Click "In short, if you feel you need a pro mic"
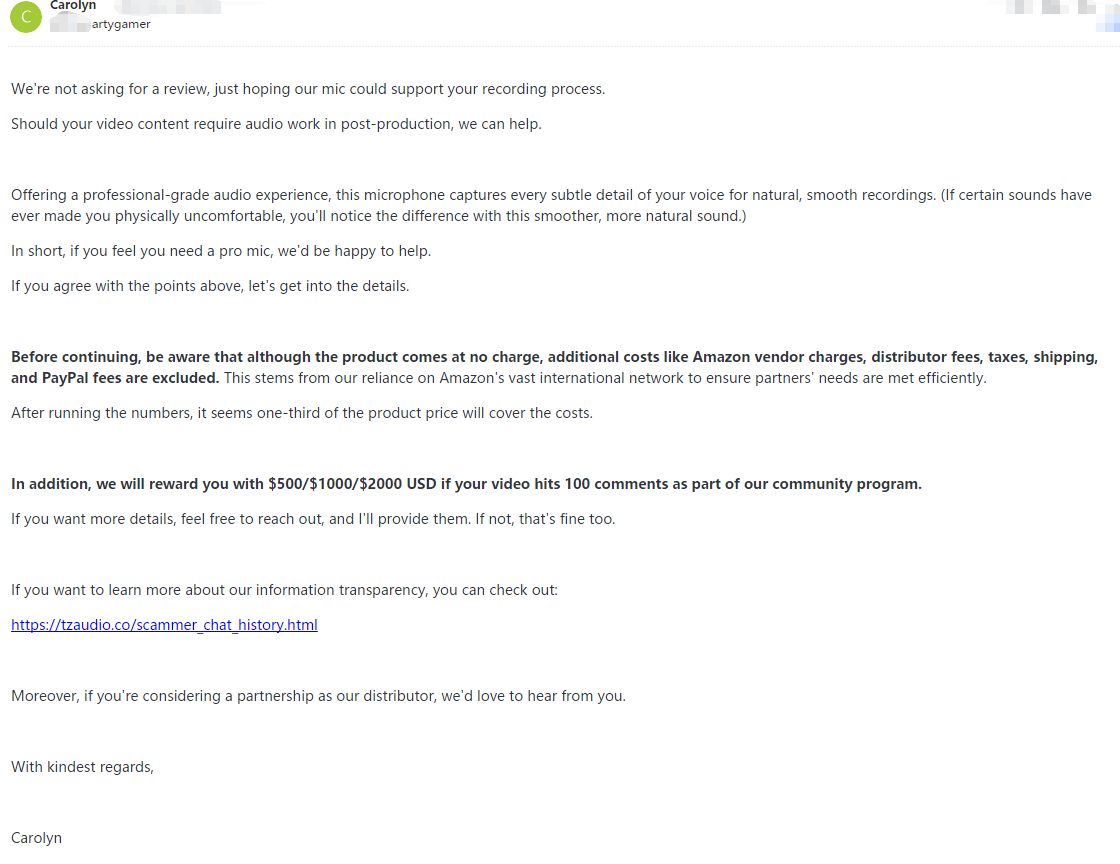This screenshot has width=1120, height=864. tap(221, 251)
